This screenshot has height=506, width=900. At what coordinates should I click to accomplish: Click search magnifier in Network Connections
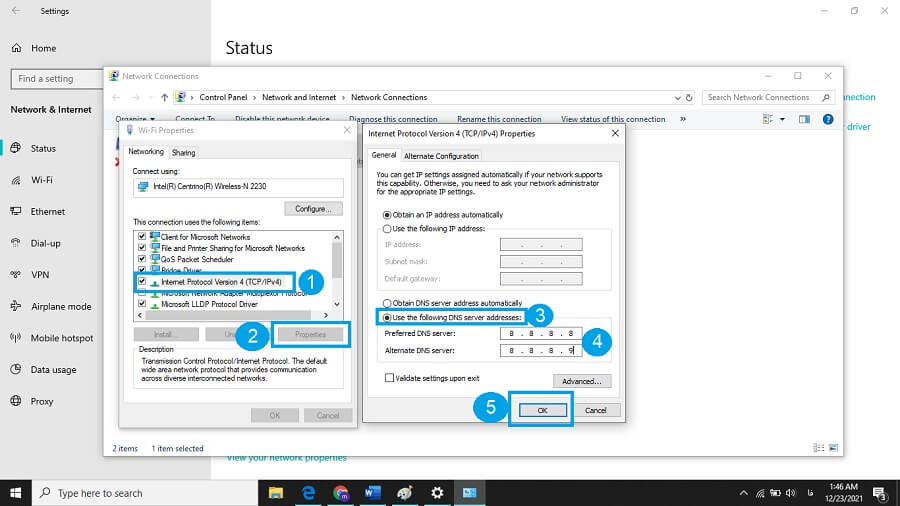(825, 98)
